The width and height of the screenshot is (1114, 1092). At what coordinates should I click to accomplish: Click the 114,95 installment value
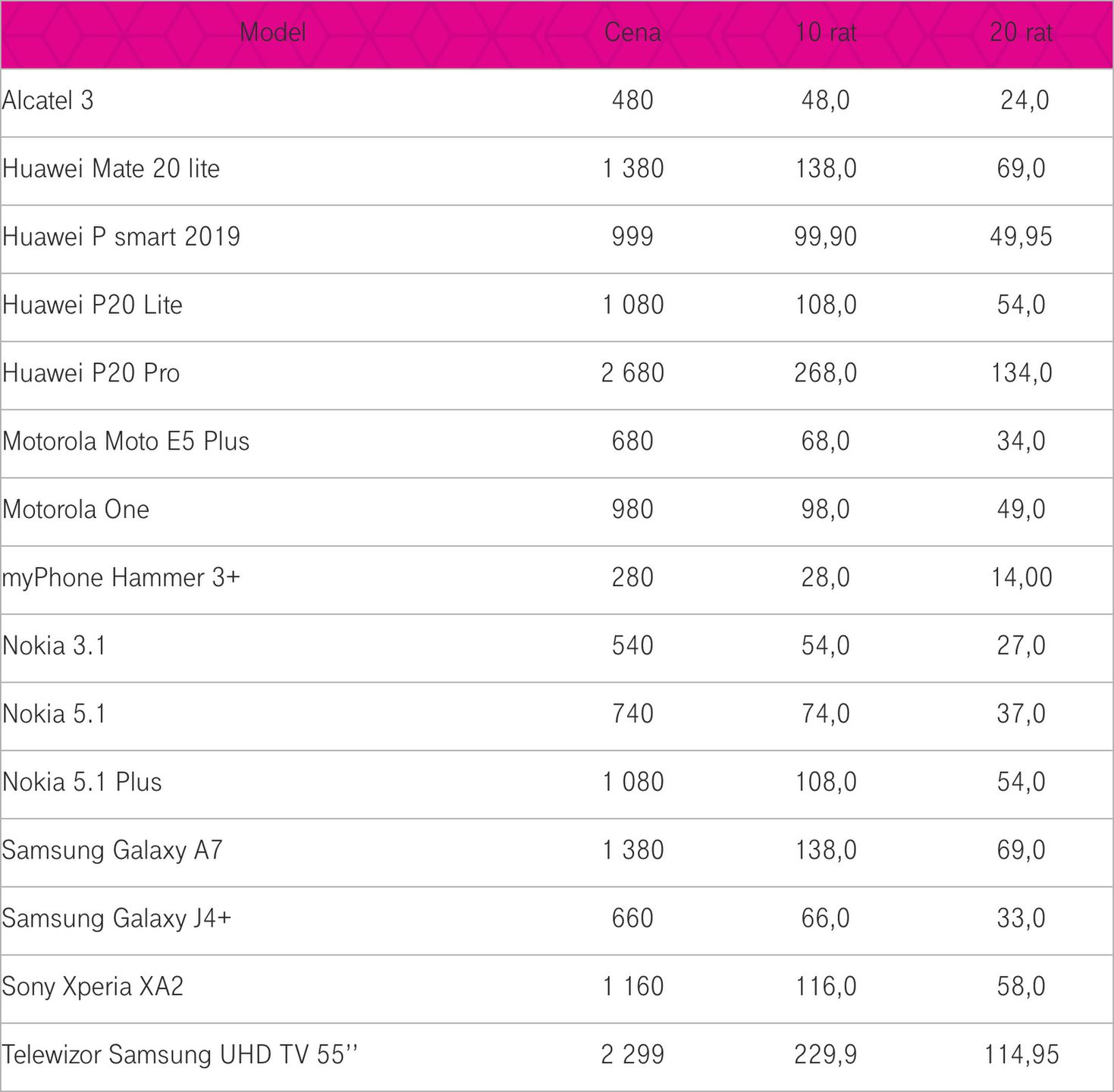(x=1021, y=1055)
